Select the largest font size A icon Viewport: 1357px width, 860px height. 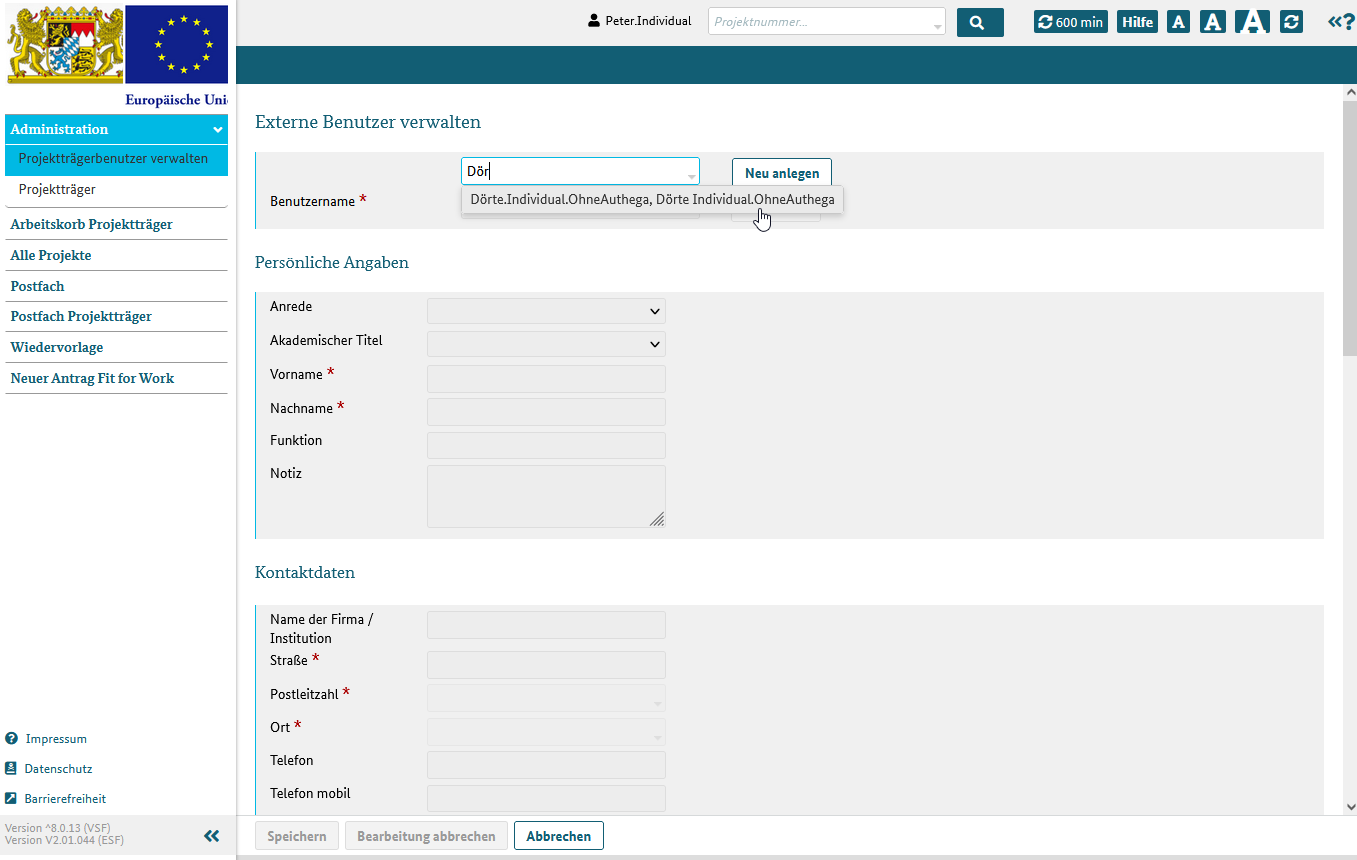(1253, 21)
